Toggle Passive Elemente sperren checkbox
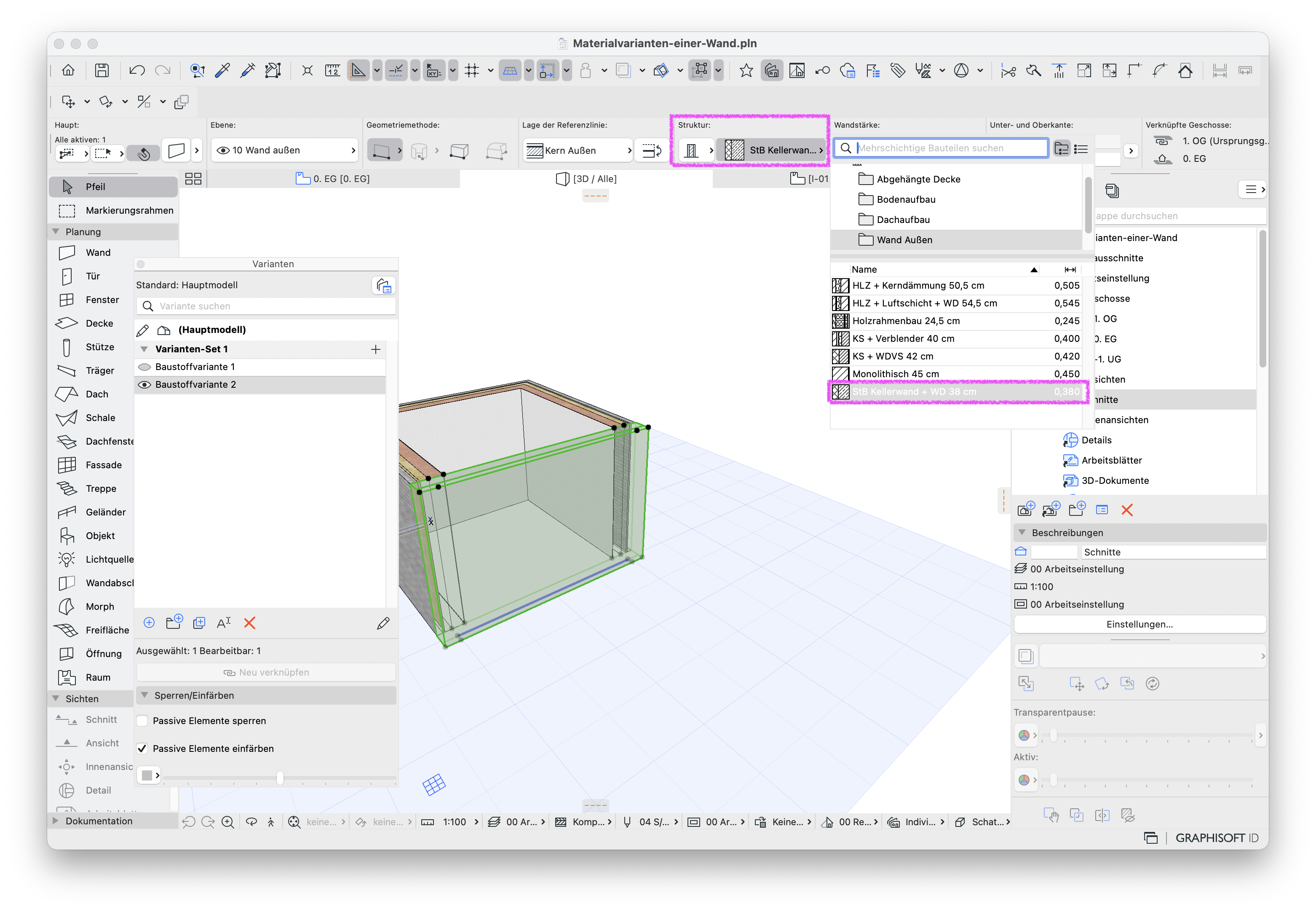 tap(142, 721)
